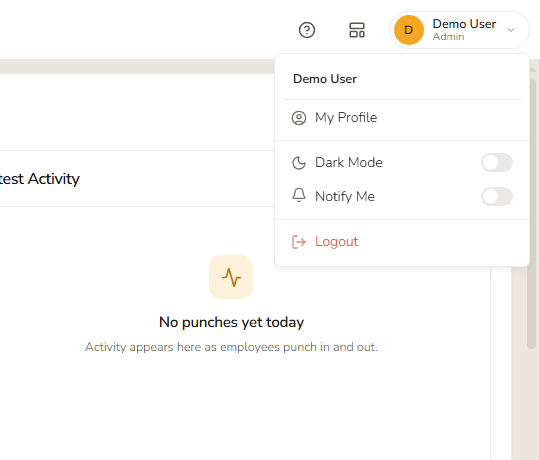This screenshot has width=540, height=460.
Task: Click the 'No punches yet today' text
Action: pos(231,323)
